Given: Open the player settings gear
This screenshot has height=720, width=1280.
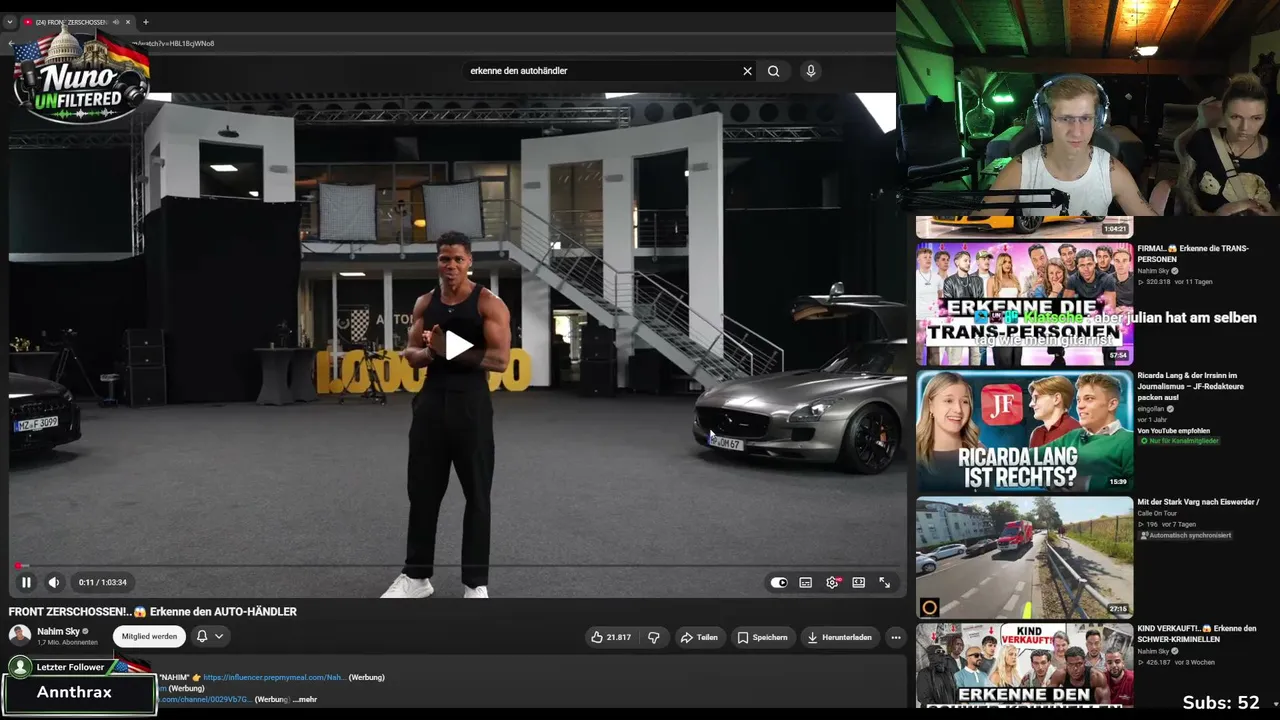Looking at the screenshot, I should [832, 582].
